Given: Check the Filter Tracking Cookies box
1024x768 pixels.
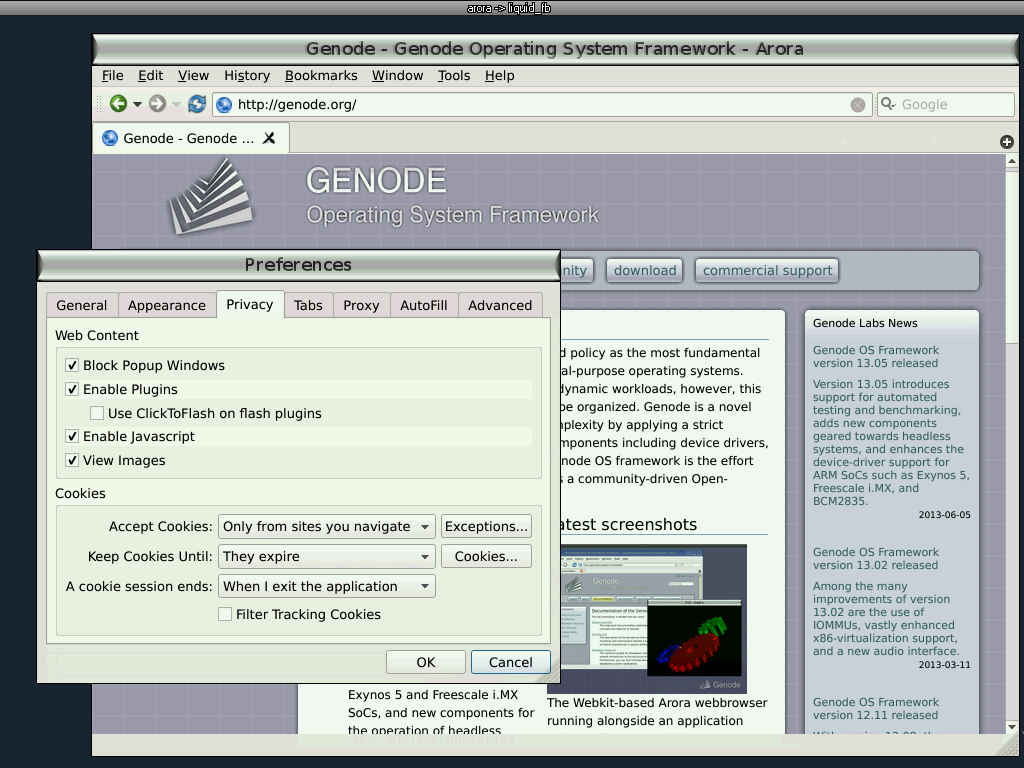Looking at the screenshot, I should click(x=225, y=614).
